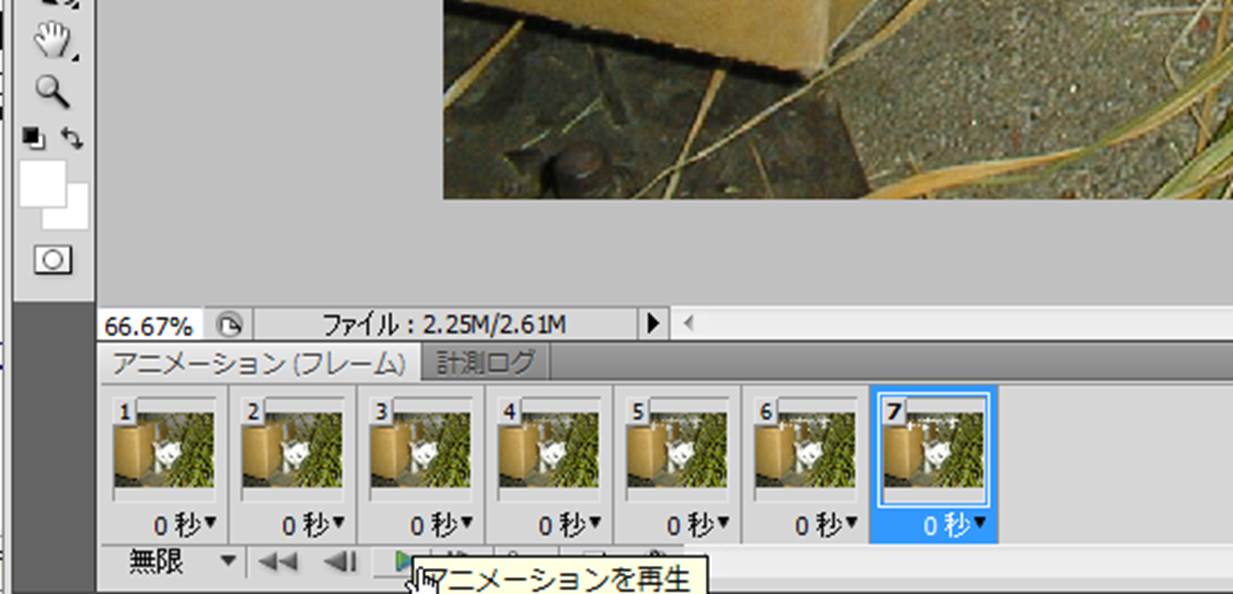This screenshot has height=594, width=1233.
Task: Open the 無限 loop count dropdown
Action: point(229,562)
